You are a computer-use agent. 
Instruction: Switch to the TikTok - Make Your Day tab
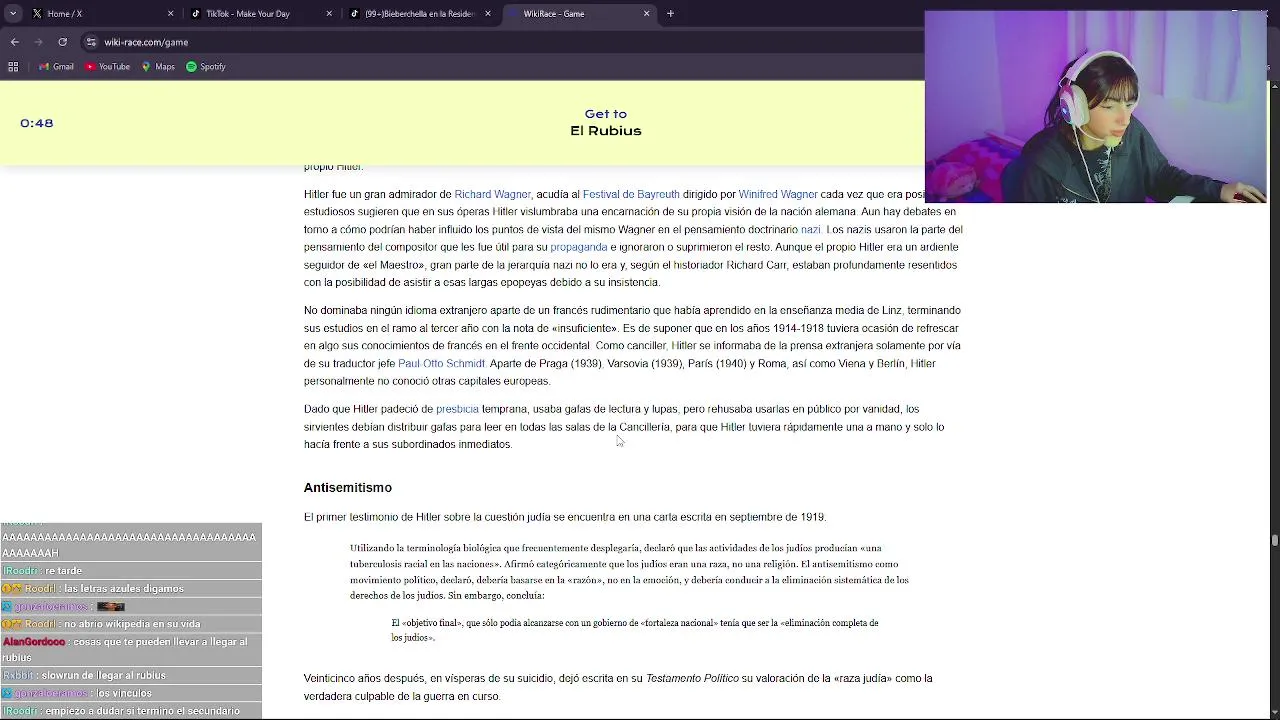click(260, 13)
